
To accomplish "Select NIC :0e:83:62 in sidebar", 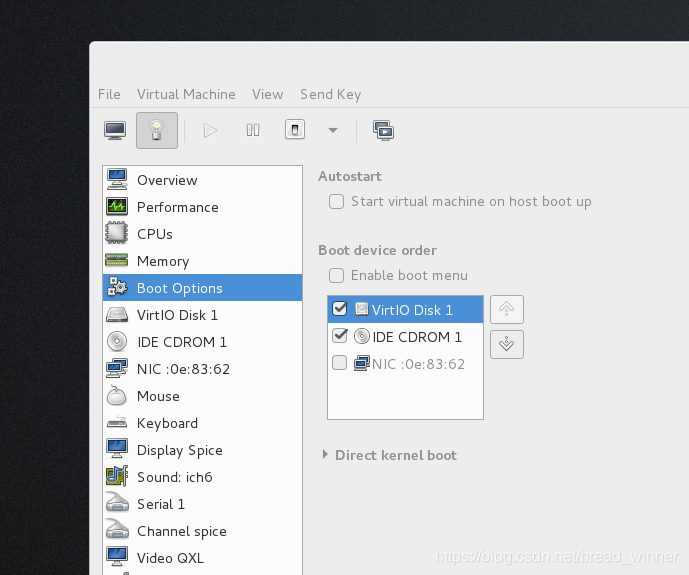I will click(203, 369).
